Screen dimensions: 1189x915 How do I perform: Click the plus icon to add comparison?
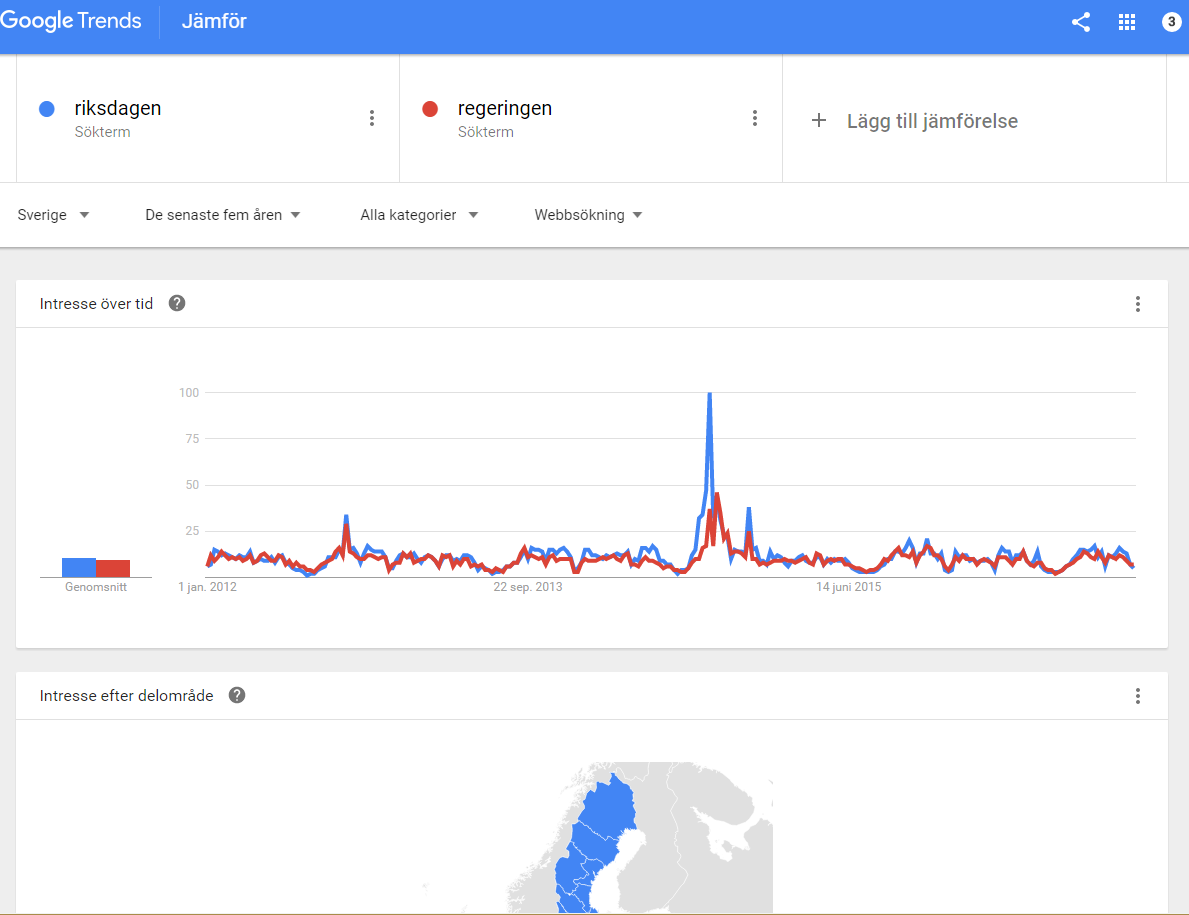click(x=819, y=120)
